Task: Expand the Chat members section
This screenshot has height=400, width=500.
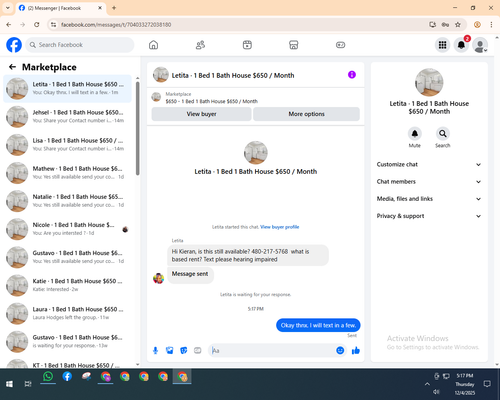Action: (x=429, y=182)
